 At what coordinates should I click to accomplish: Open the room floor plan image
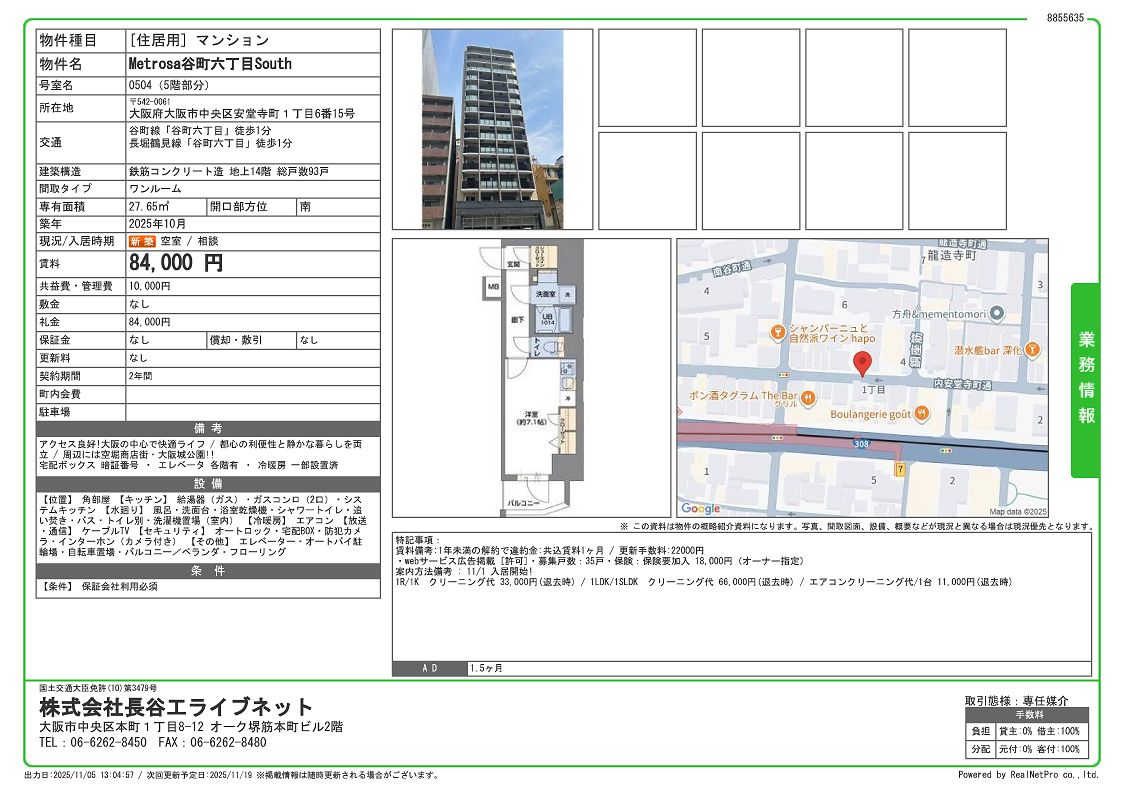[531, 377]
